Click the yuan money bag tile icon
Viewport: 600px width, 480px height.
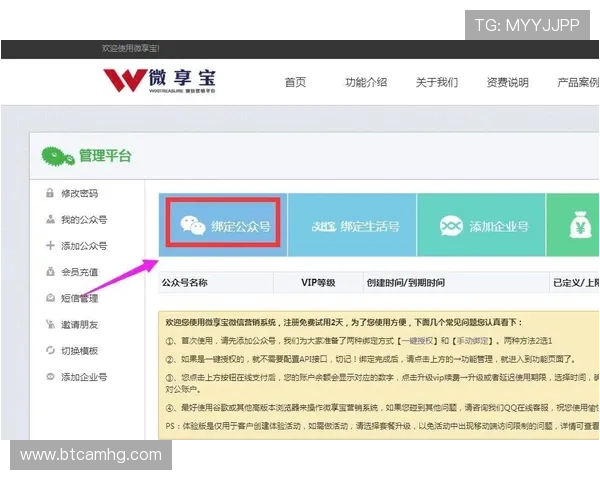click(x=580, y=225)
